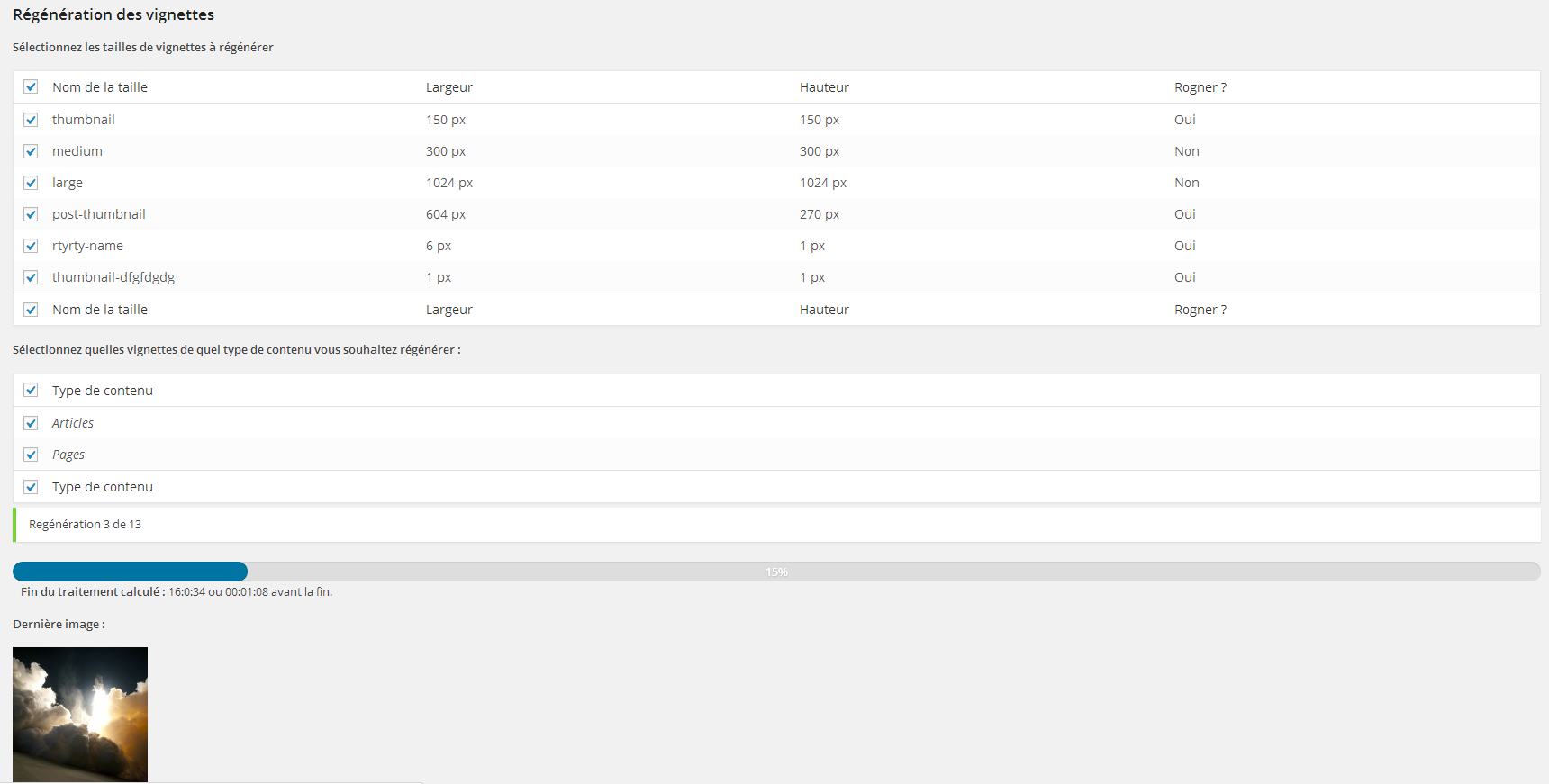This screenshot has height=784, width=1549.
Task: Toggle the rtyrty-name size checkbox
Action: click(x=31, y=246)
